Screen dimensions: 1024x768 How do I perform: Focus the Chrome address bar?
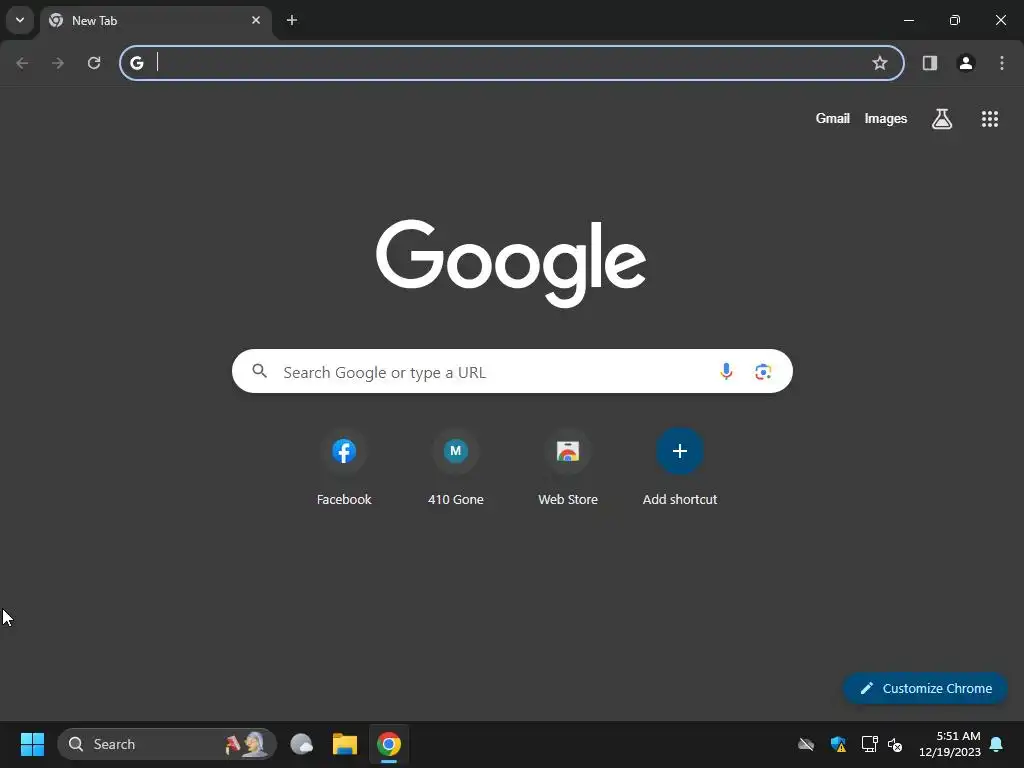pos(512,63)
